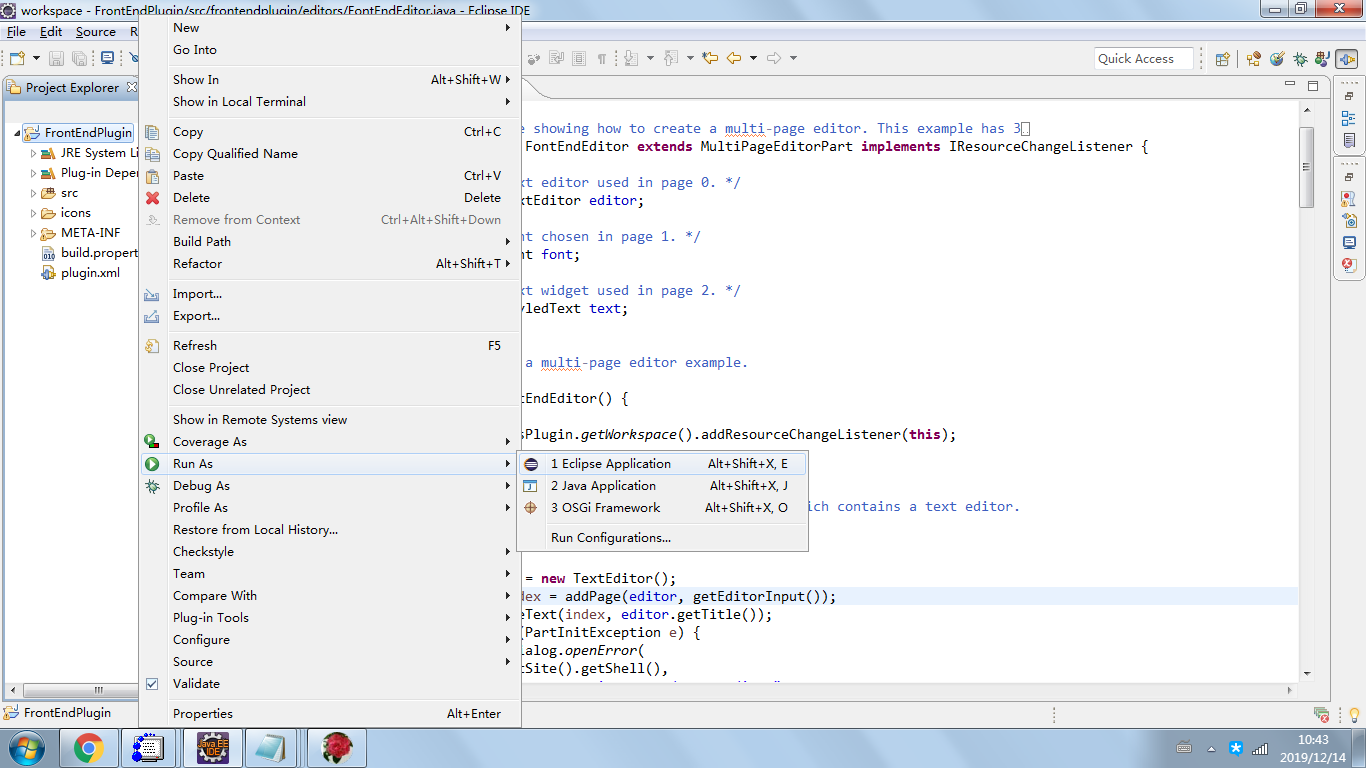Open the New wizard dropdown arrow
Viewport: 1366px width, 768px height.
36,59
